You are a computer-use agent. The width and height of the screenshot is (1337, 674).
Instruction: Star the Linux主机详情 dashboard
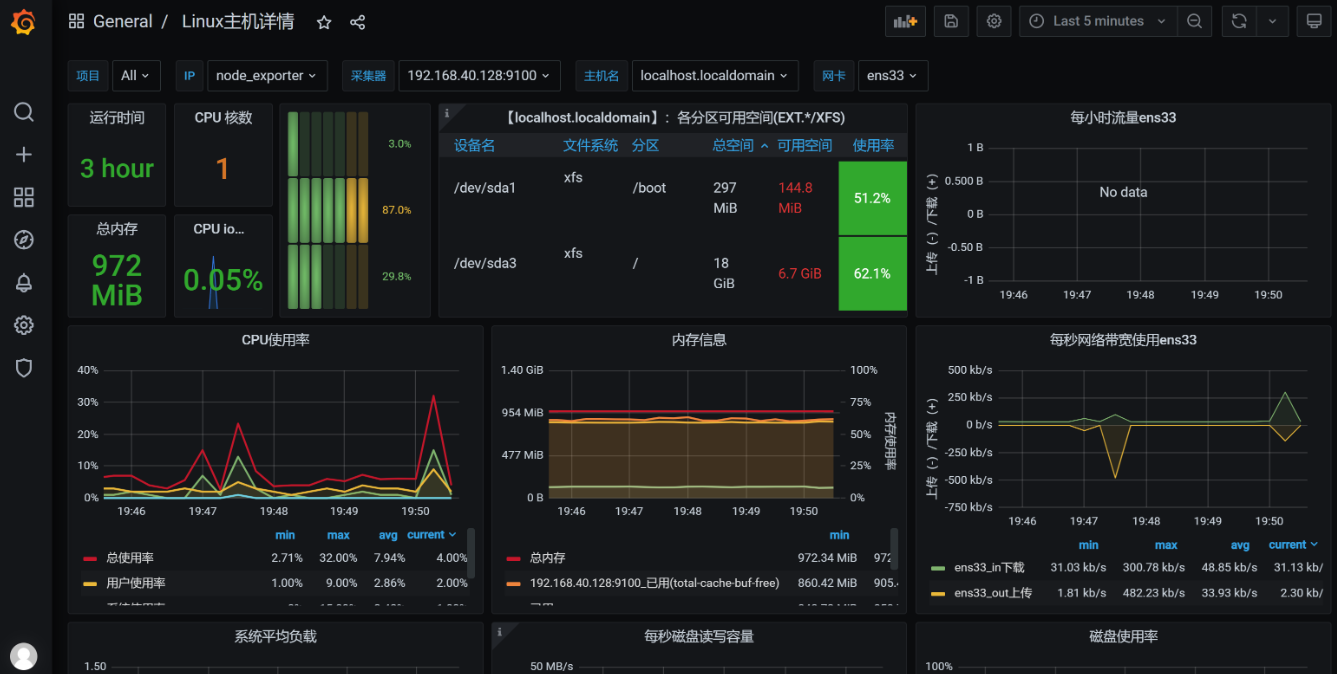click(x=324, y=22)
